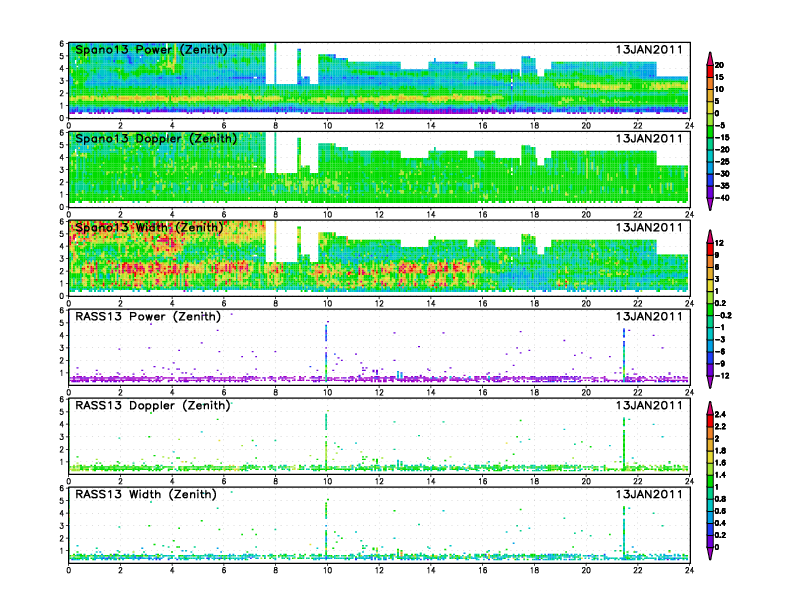Click the hour-10 vertical spike in RASS13 Power
Screen dimensions: 792x612
coord(327,350)
